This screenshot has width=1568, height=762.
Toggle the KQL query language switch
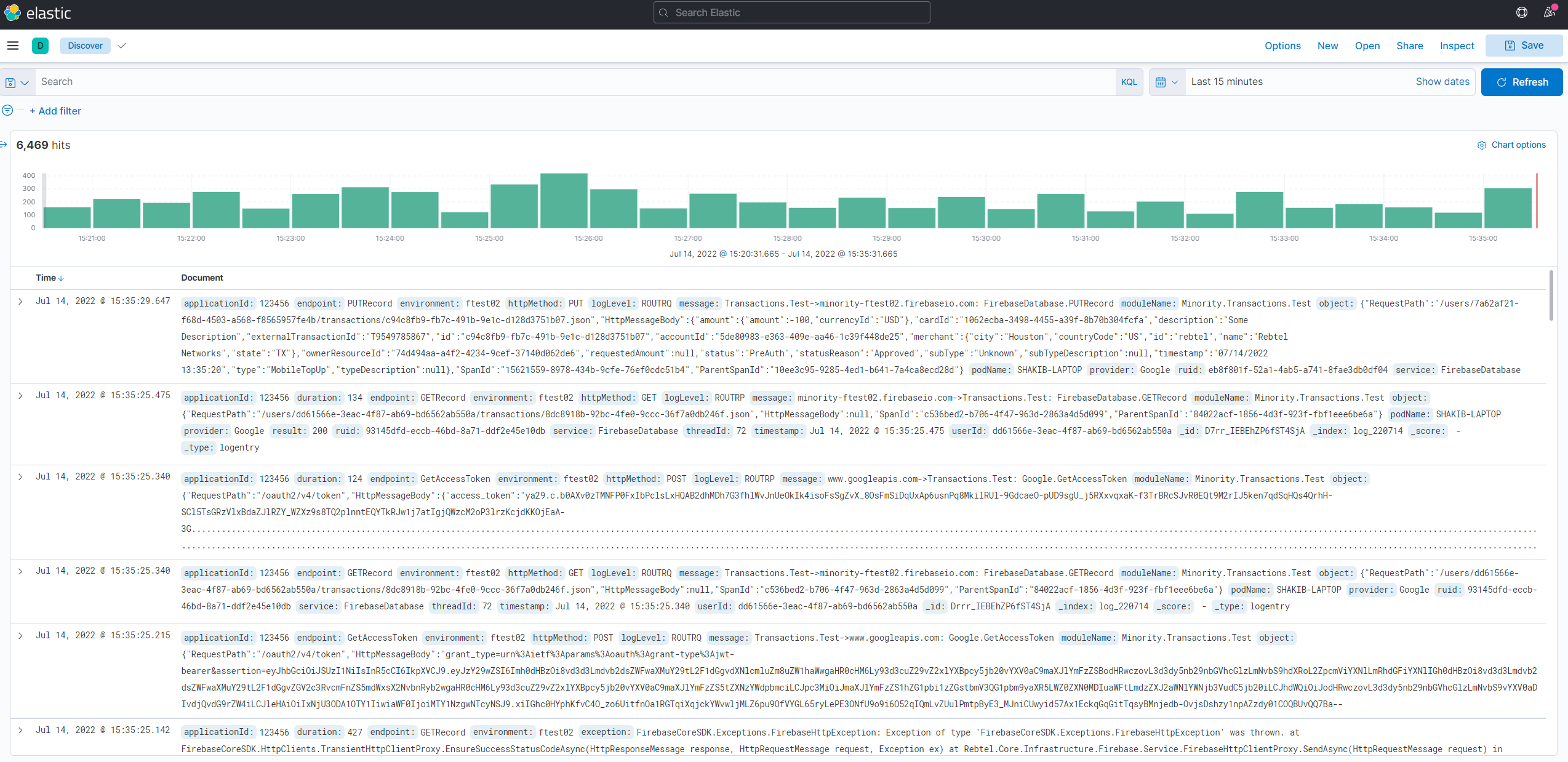coord(1129,82)
